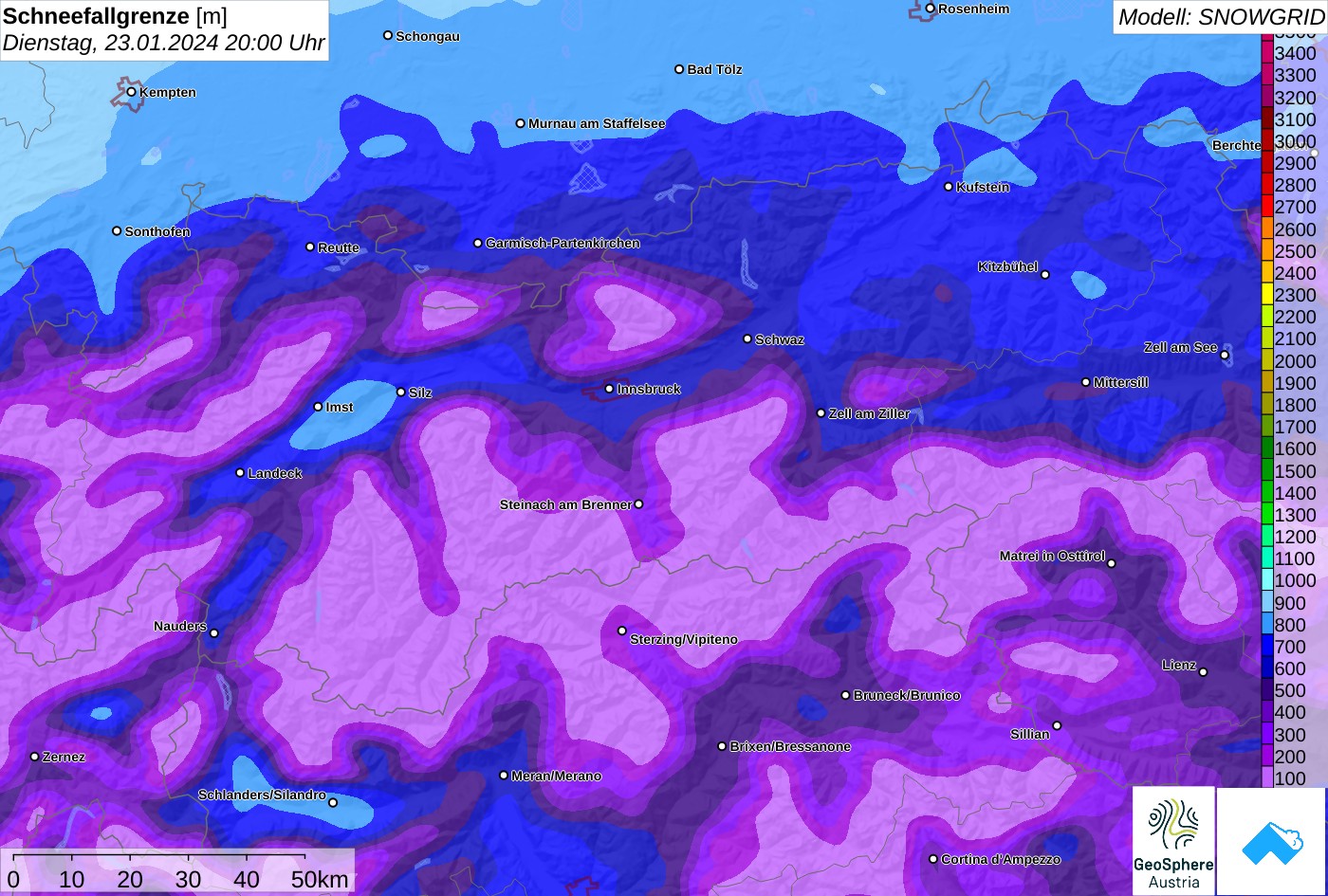Select the Bad Tölz location dot
1328x896 pixels.
click(x=679, y=69)
